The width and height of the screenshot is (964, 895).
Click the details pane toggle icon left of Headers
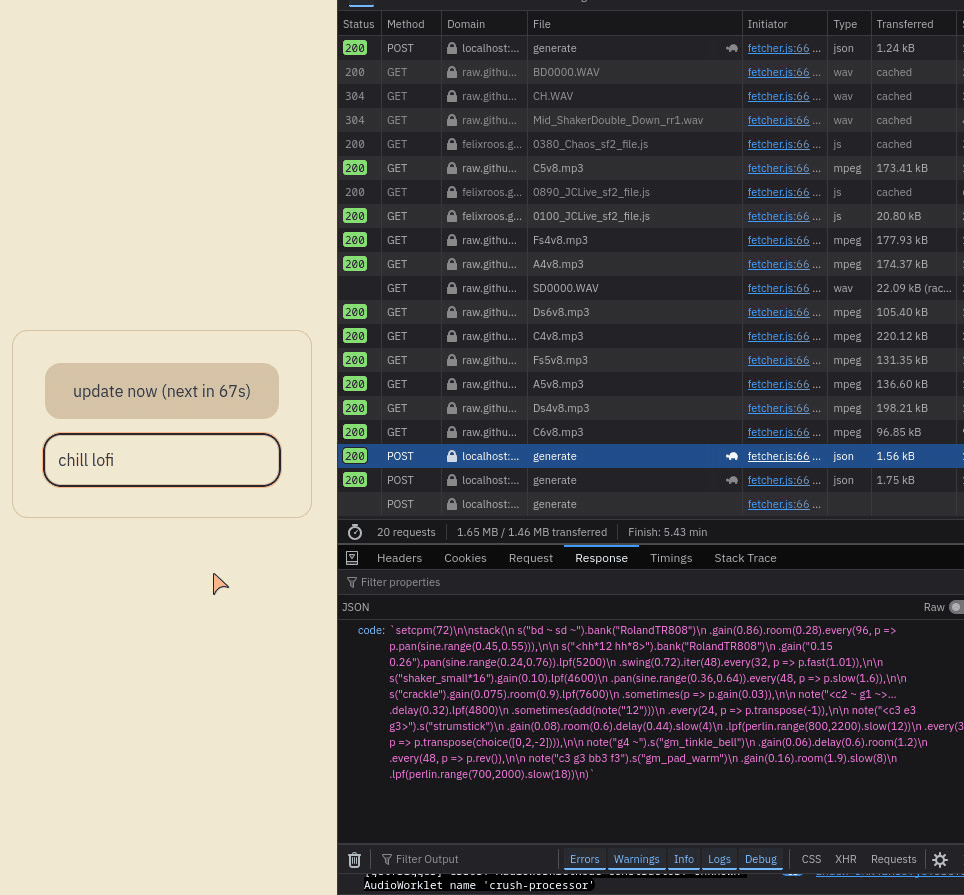352,558
